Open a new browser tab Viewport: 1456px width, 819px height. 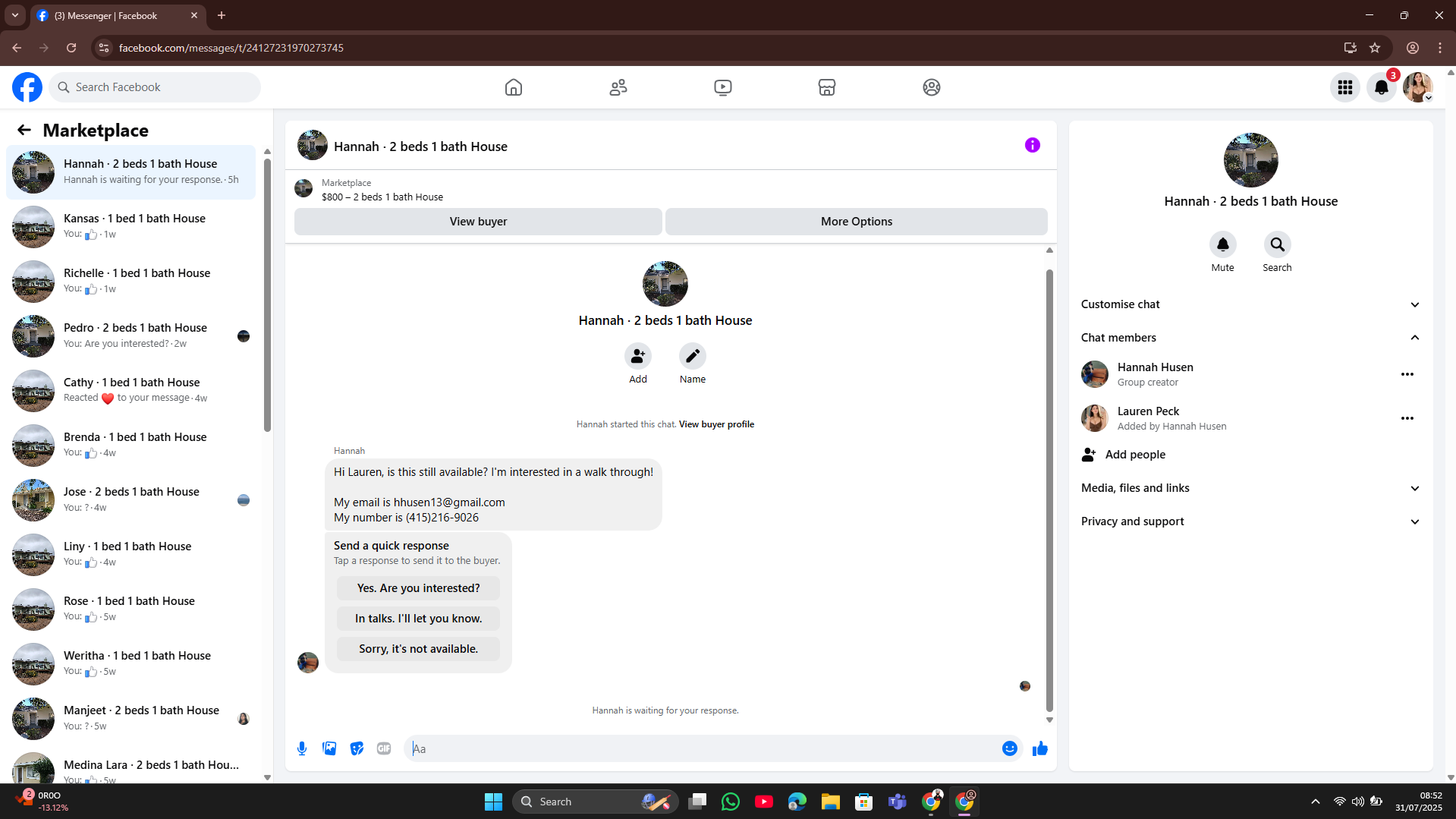point(222,15)
